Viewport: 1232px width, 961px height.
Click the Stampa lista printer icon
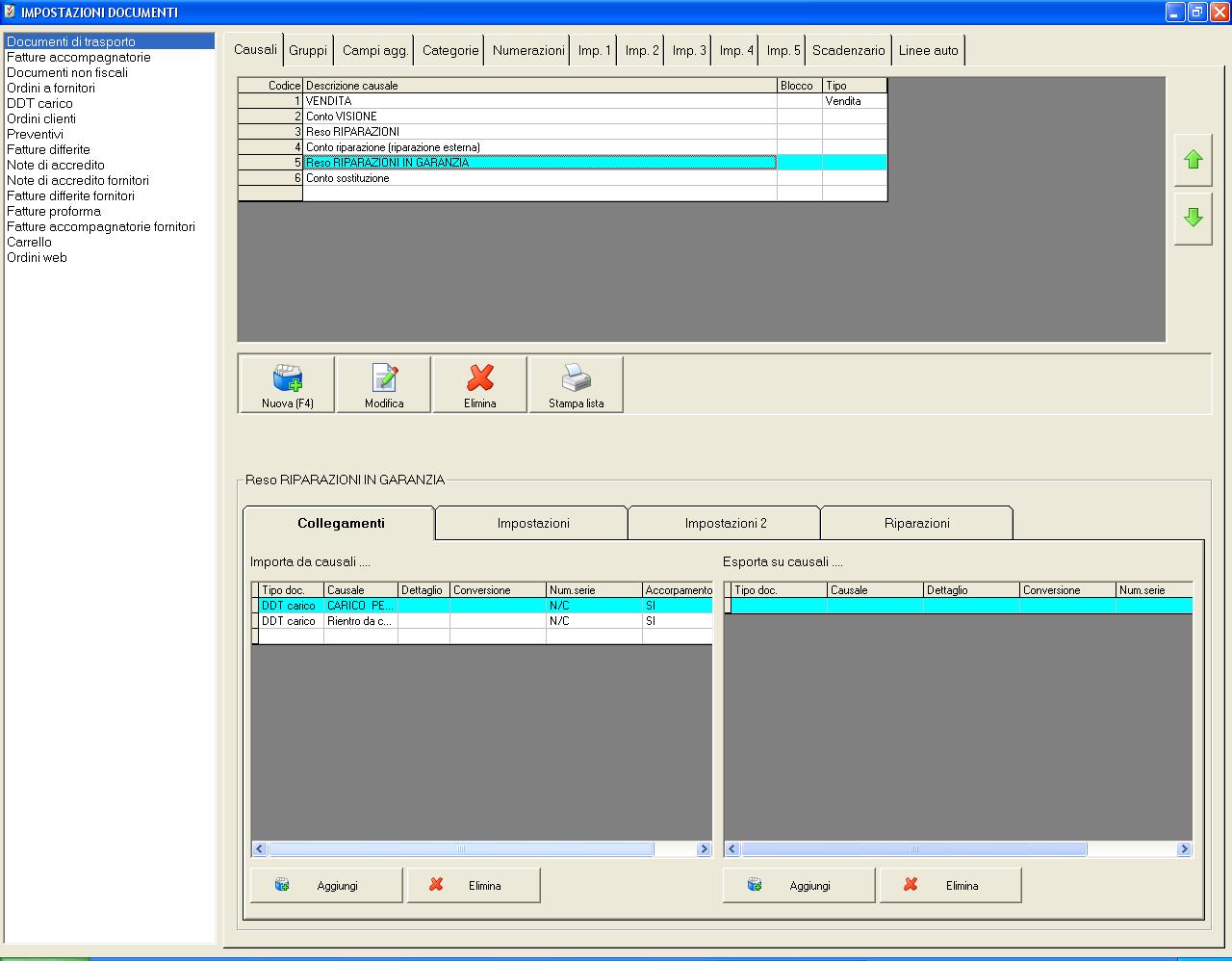[577, 384]
